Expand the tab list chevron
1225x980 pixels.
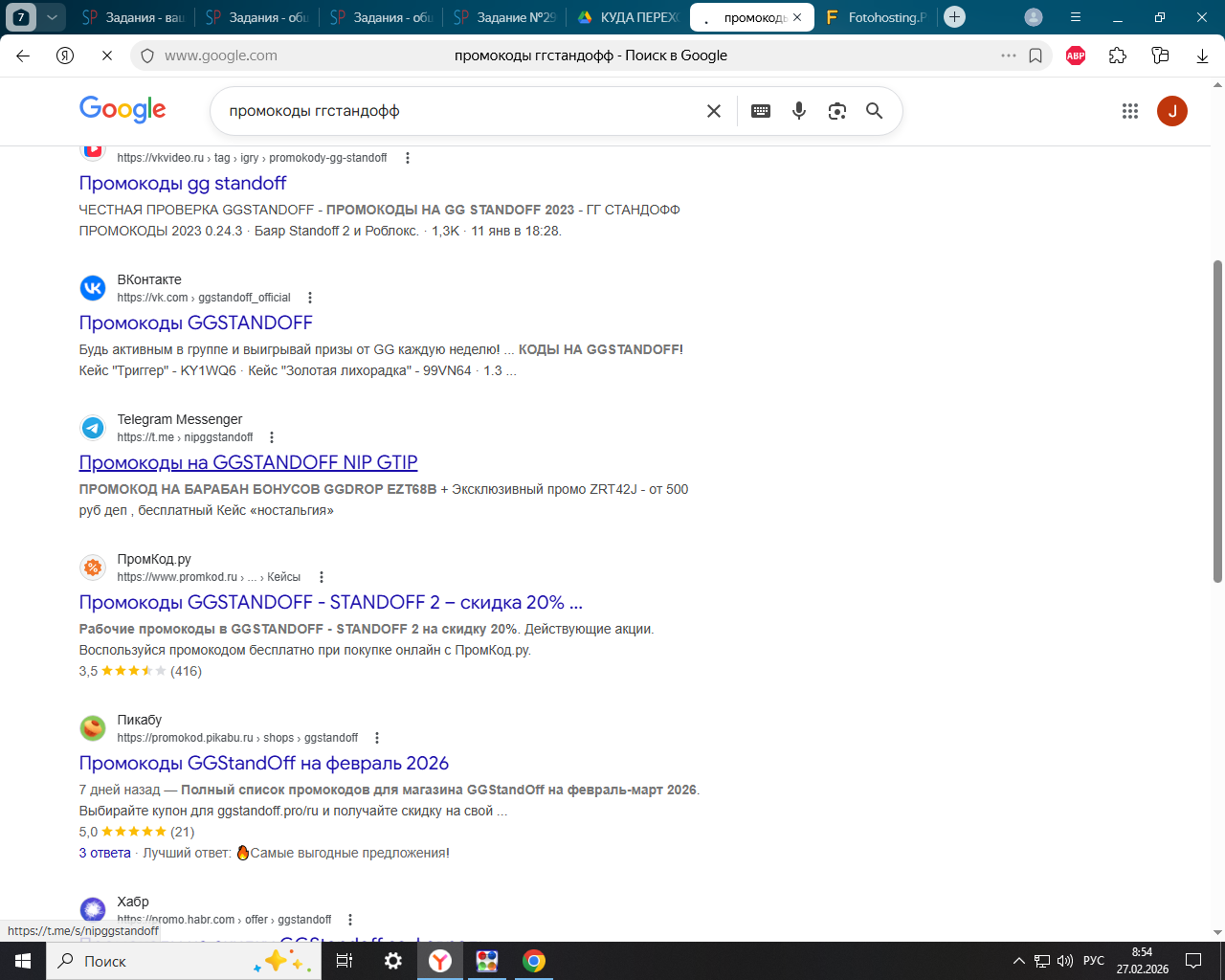coord(53,17)
